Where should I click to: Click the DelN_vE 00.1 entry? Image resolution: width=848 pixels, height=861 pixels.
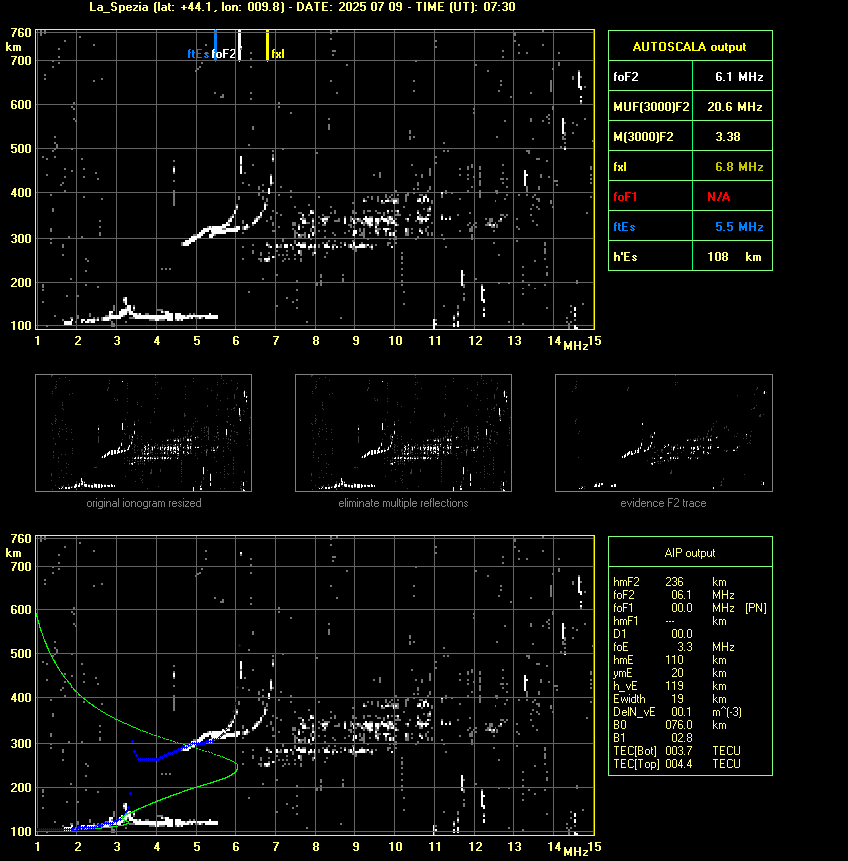[x=677, y=712]
